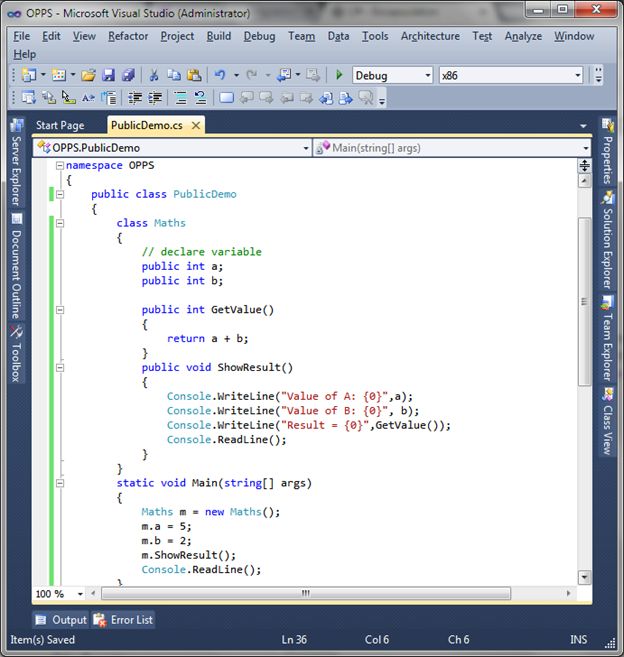Undo the last action with Undo icon
Screen dimensions: 624x657
tap(220, 75)
